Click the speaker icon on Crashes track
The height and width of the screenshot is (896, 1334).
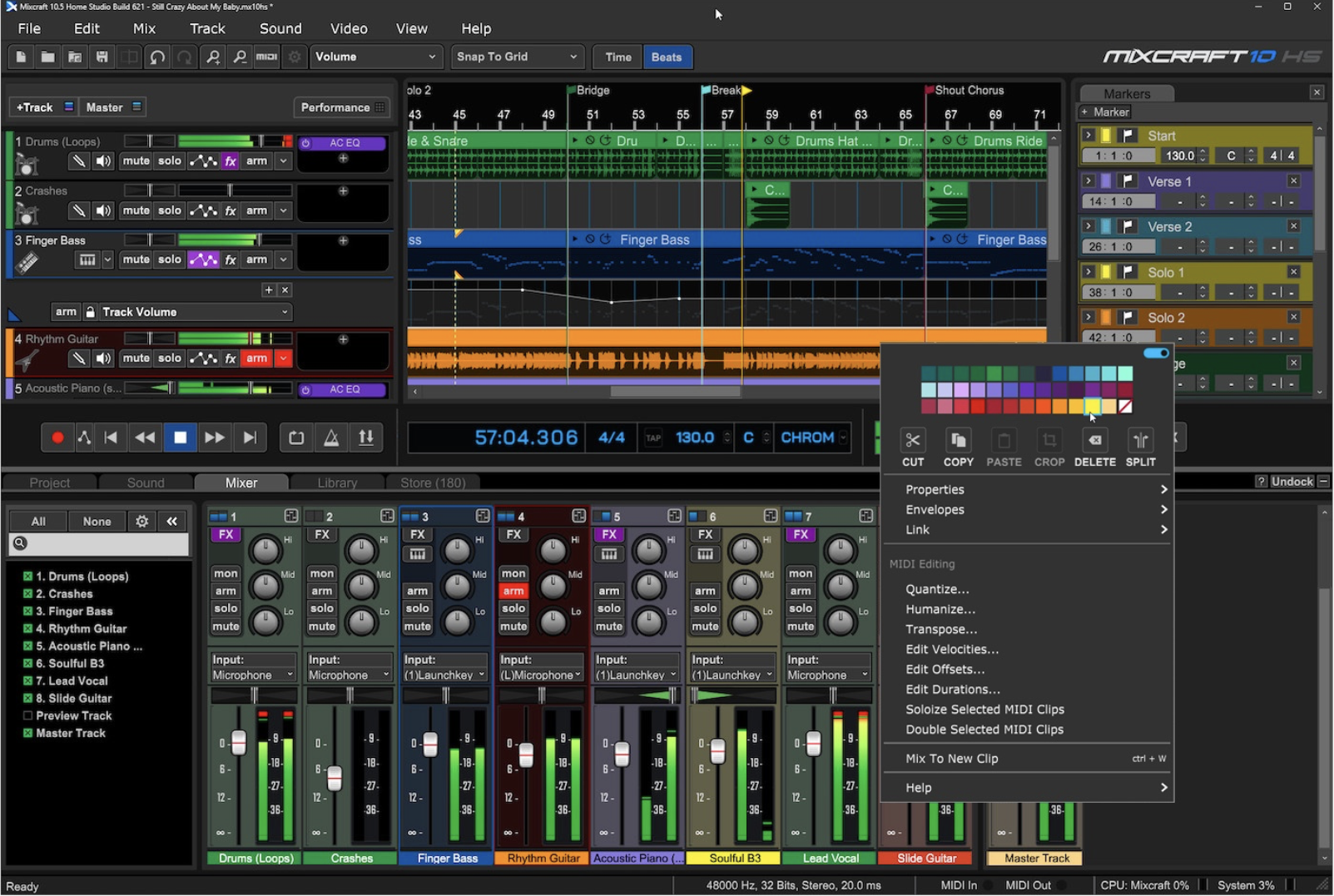[103, 210]
